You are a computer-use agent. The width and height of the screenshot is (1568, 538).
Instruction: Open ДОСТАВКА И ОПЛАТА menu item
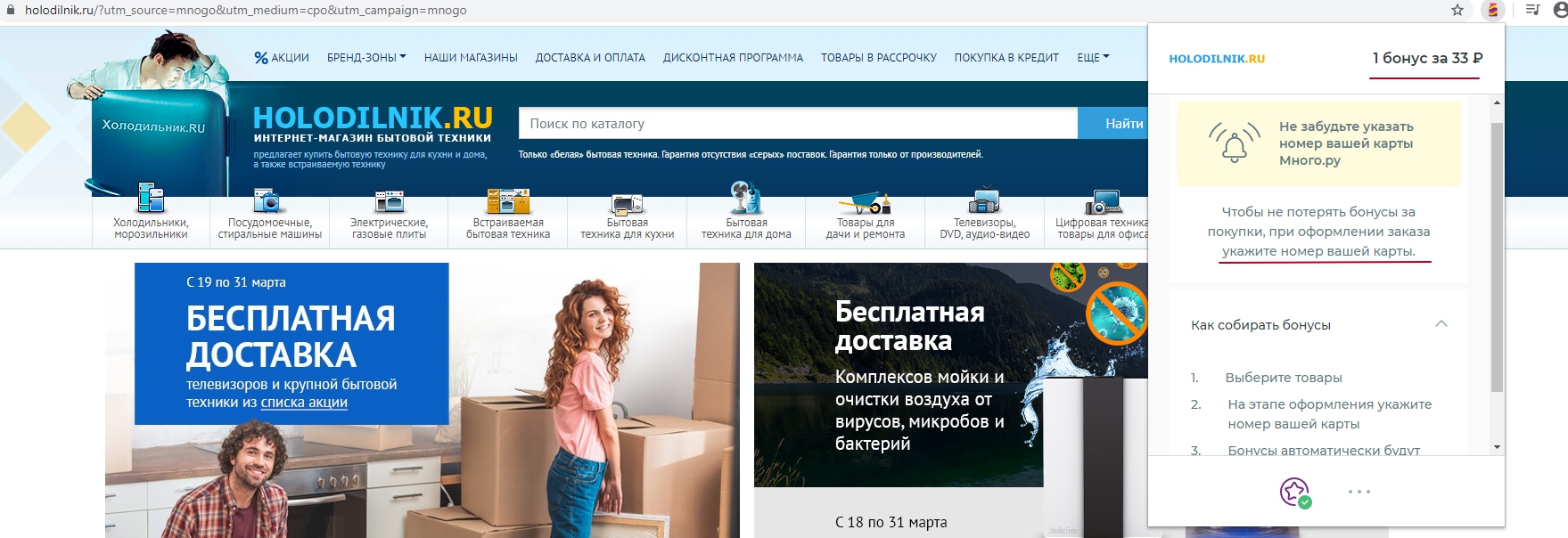pos(590,58)
